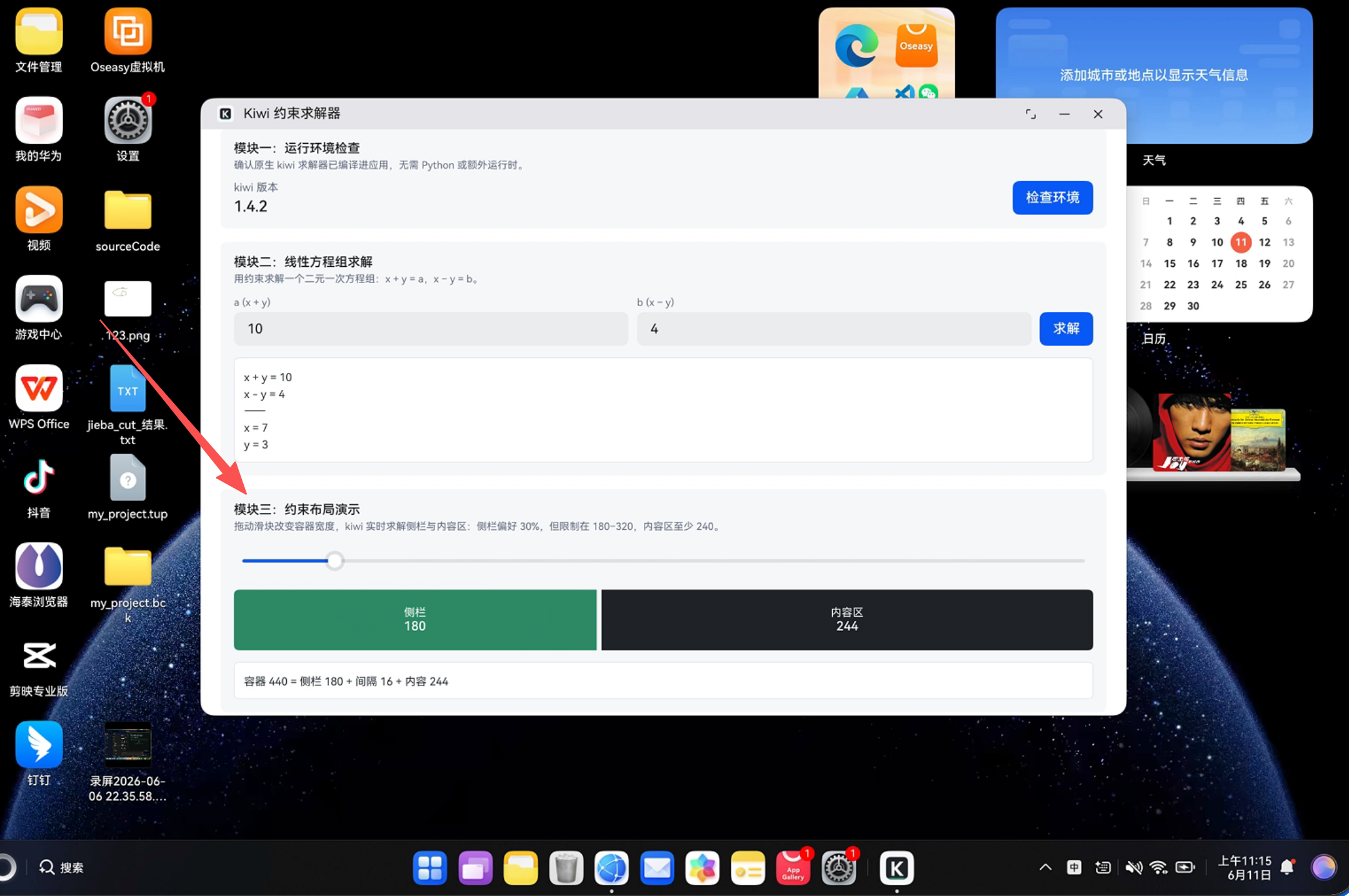This screenshot has width=1349, height=896.
Task: Click the 模块二：线性方程组求解 heading
Action: [303, 261]
